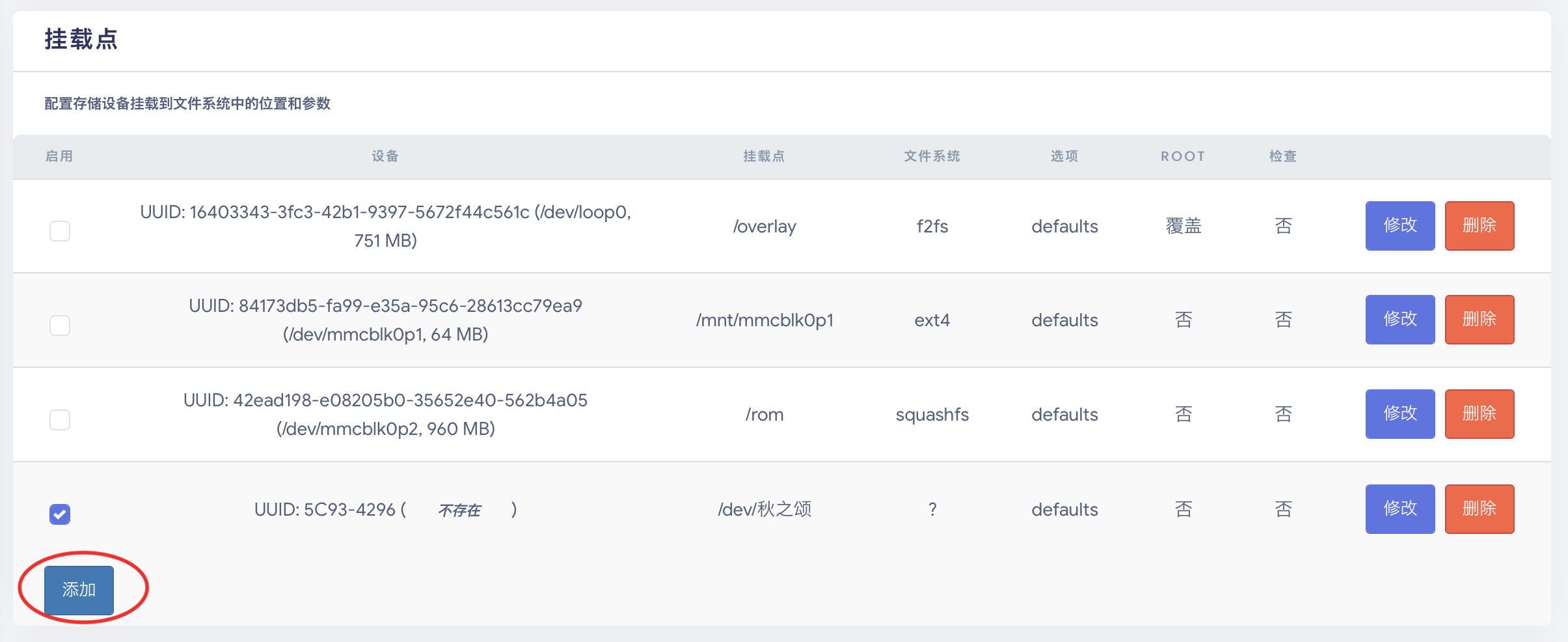Click the 文件系统 column header
Image resolution: width=1568 pixels, height=642 pixels.
pos(931,156)
